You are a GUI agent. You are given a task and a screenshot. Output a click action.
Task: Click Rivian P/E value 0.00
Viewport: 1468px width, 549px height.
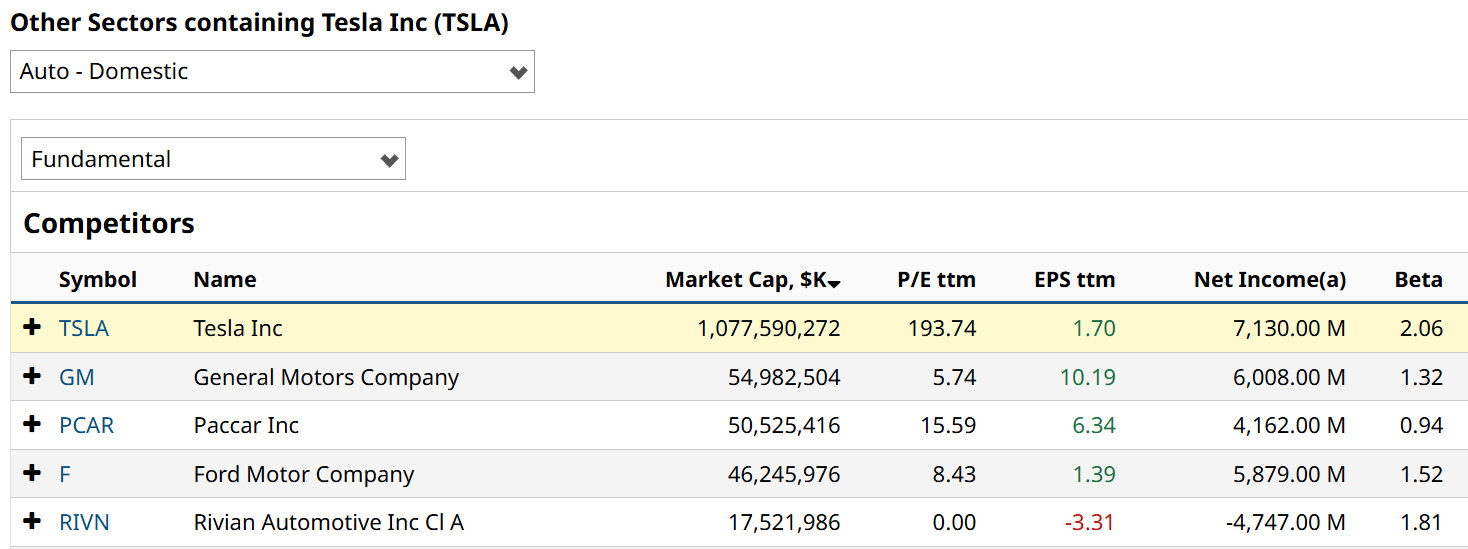(x=954, y=522)
